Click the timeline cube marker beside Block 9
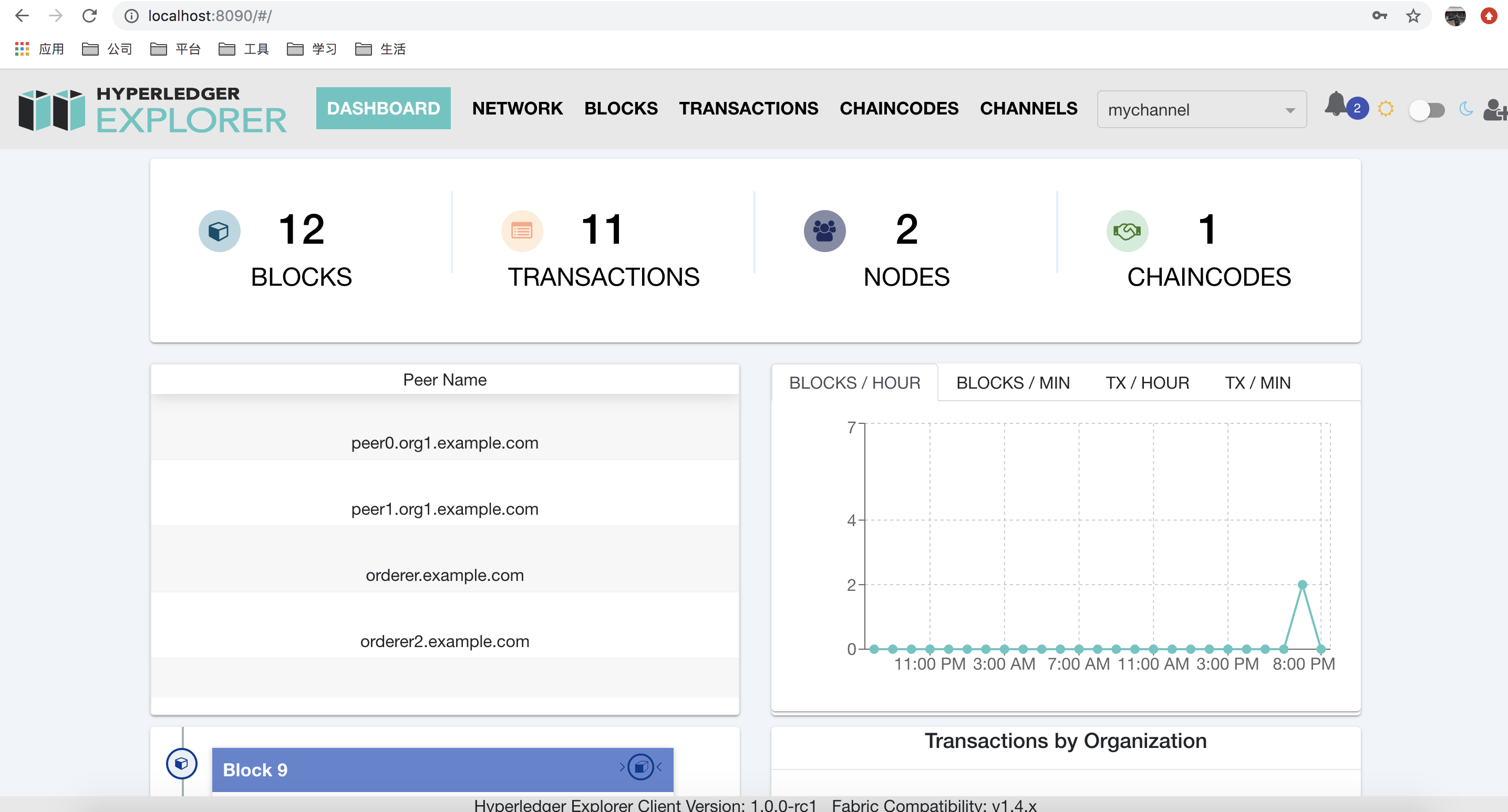This screenshot has width=1508, height=812. (x=181, y=764)
